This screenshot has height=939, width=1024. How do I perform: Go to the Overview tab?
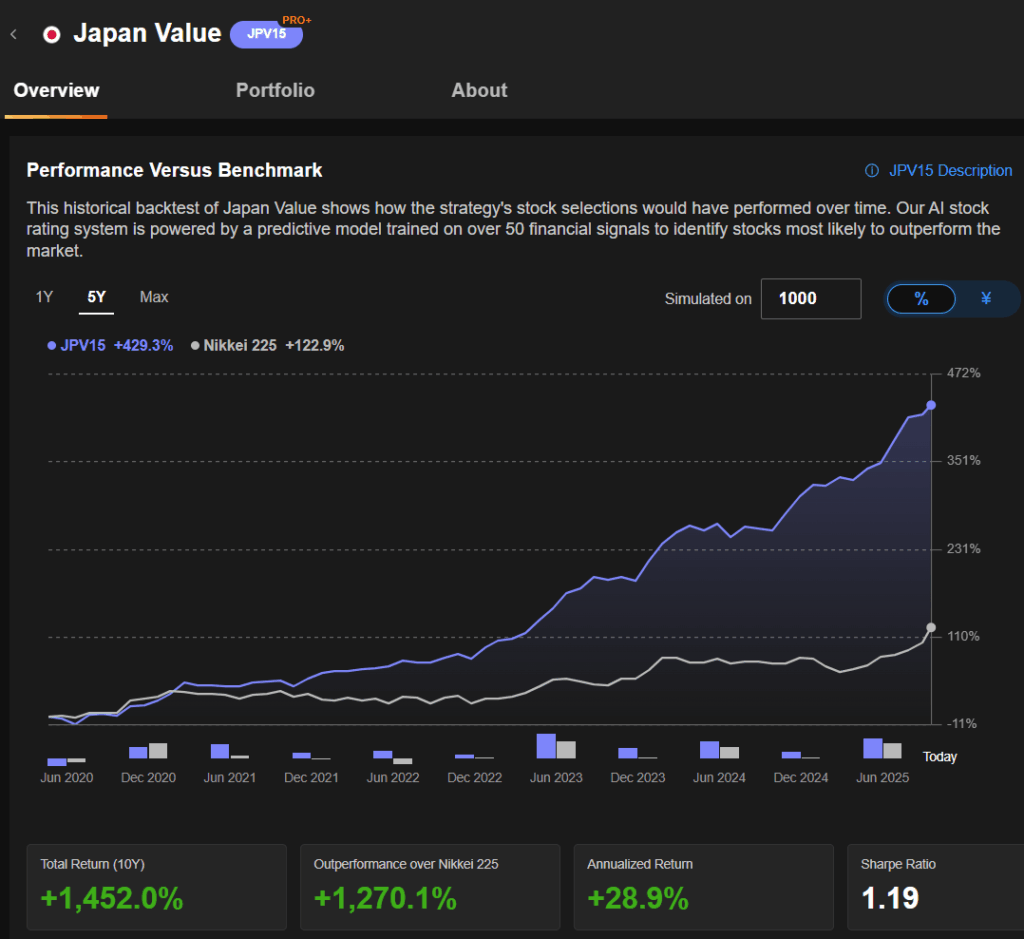click(x=56, y=90)
